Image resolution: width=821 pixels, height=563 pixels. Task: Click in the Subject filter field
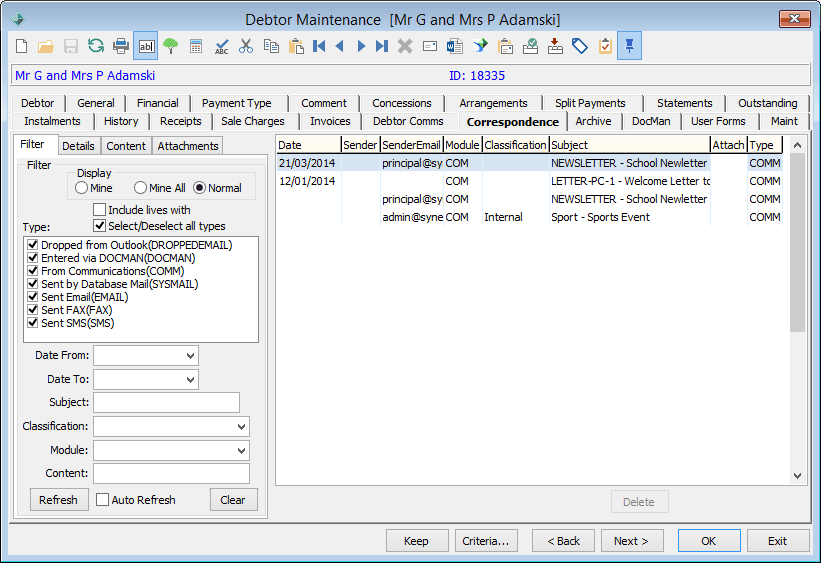click(167, 403)
